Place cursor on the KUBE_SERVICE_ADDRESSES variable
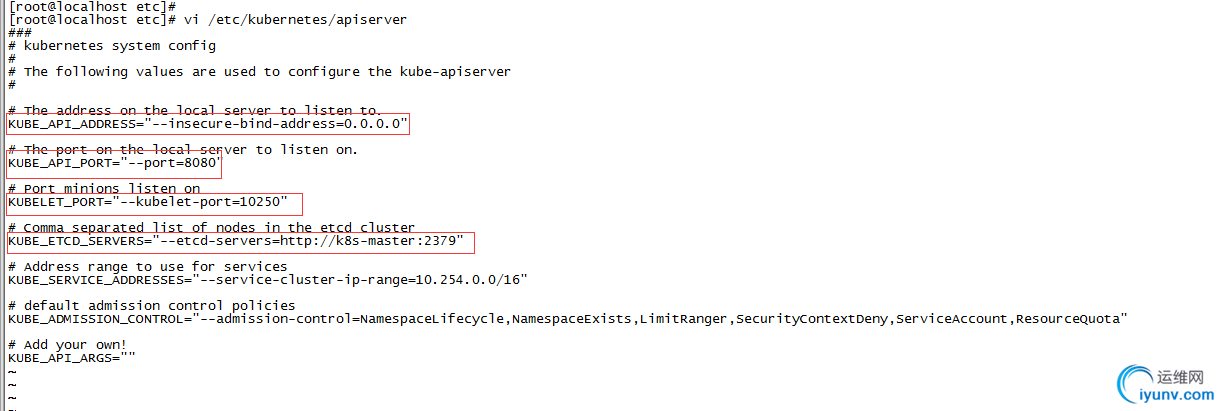Screen dimensions: 1220x411 pyautogui.click(x=95, y=280)
